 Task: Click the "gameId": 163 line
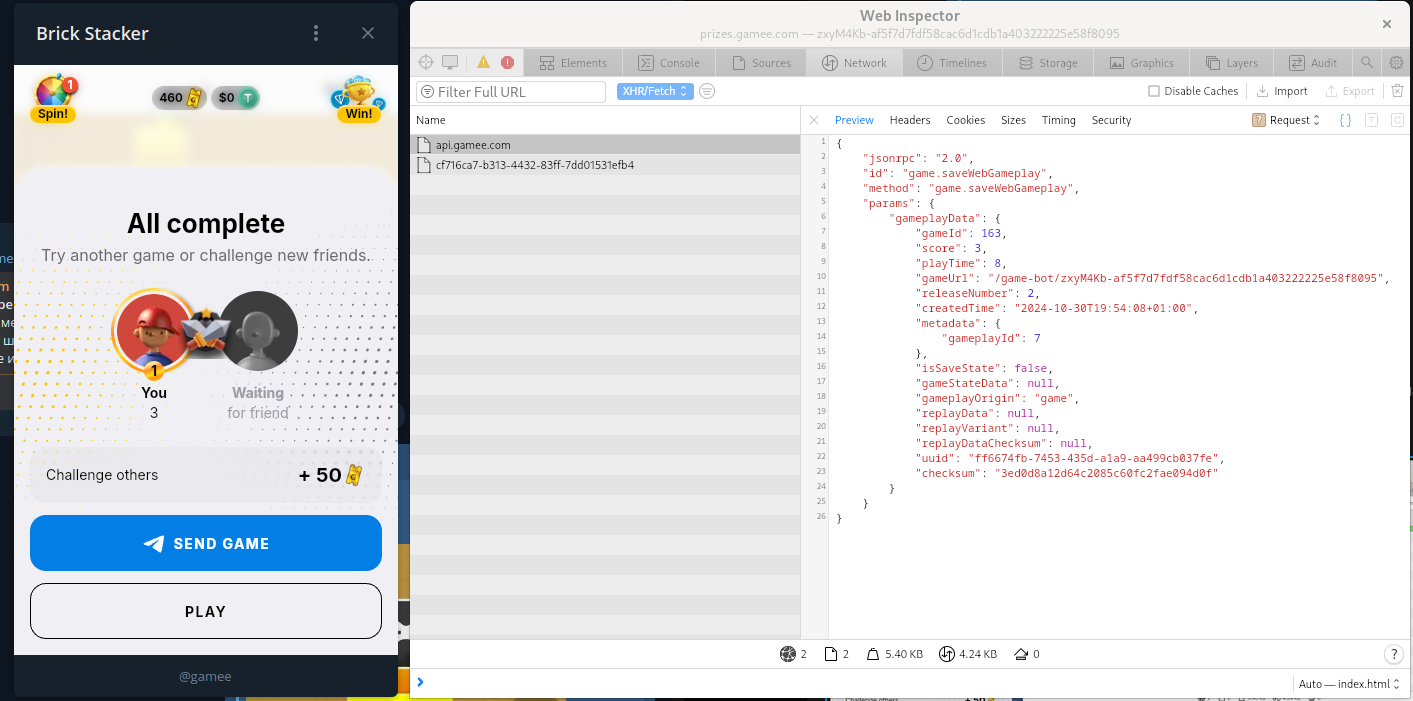(963, 232)
